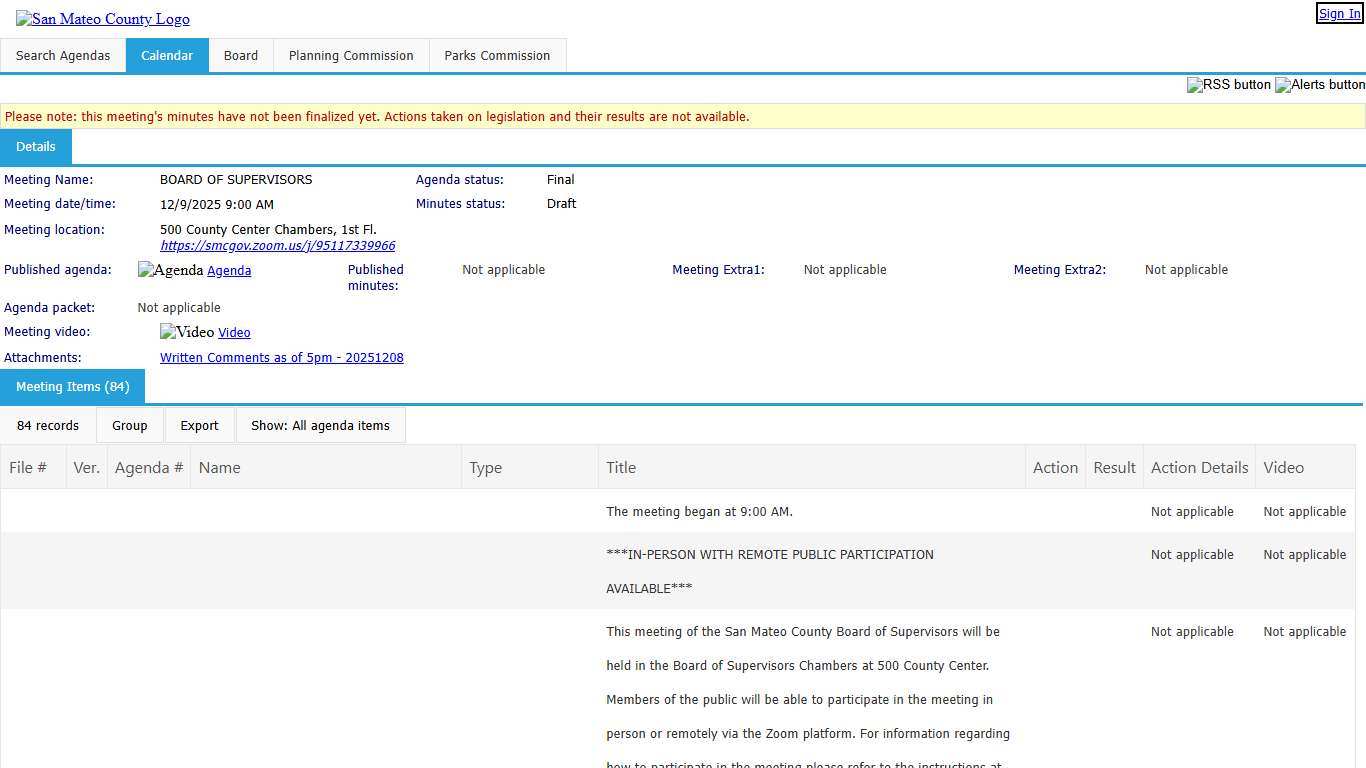Expand Show: All agenda items filter

320,426
